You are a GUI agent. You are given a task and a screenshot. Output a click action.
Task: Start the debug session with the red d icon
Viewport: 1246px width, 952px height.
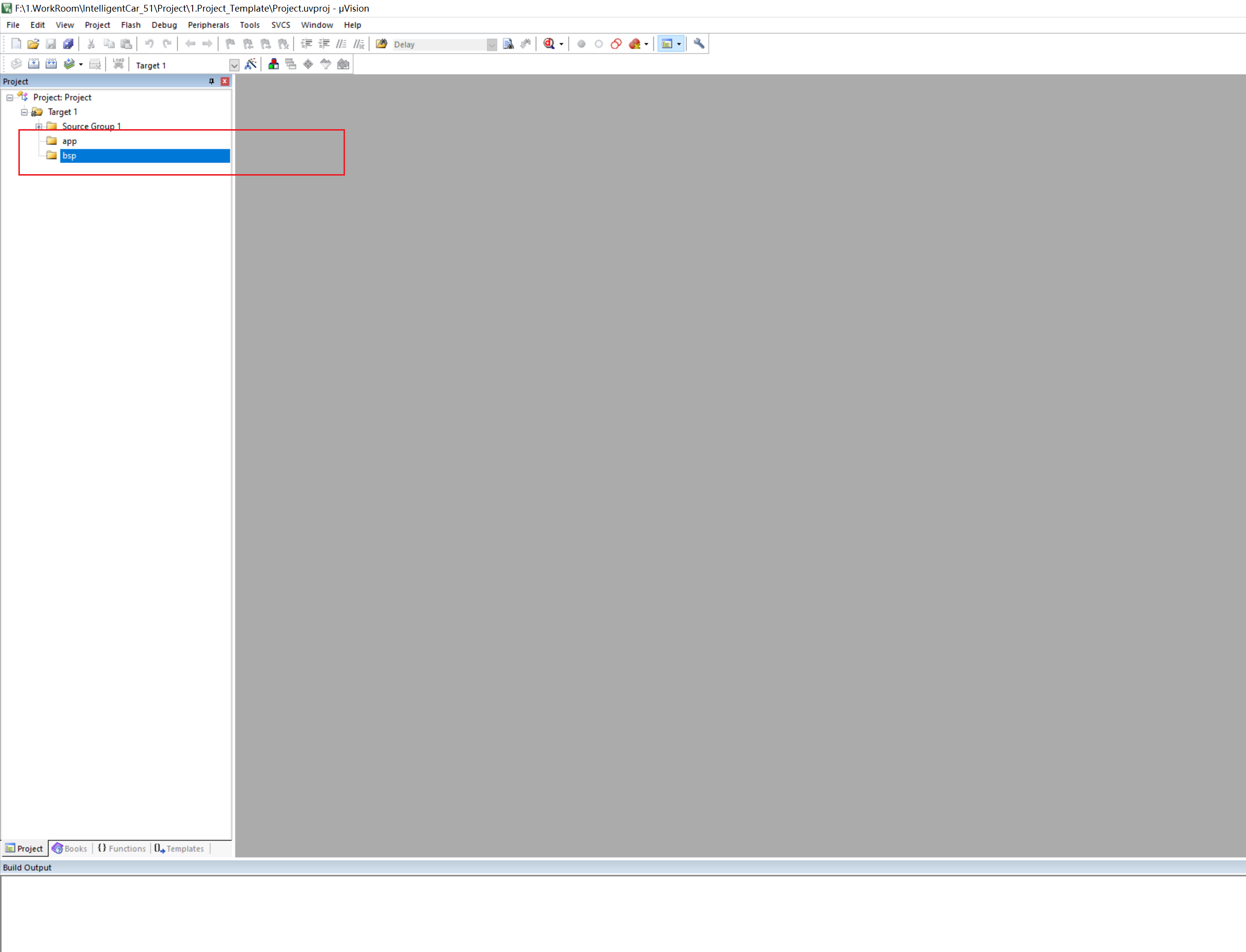pyautogui.click(x=549, y=44)
